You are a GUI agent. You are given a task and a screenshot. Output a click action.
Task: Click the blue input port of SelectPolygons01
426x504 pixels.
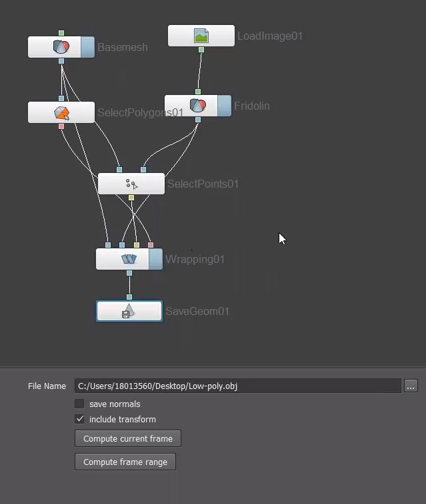point(61,98)
